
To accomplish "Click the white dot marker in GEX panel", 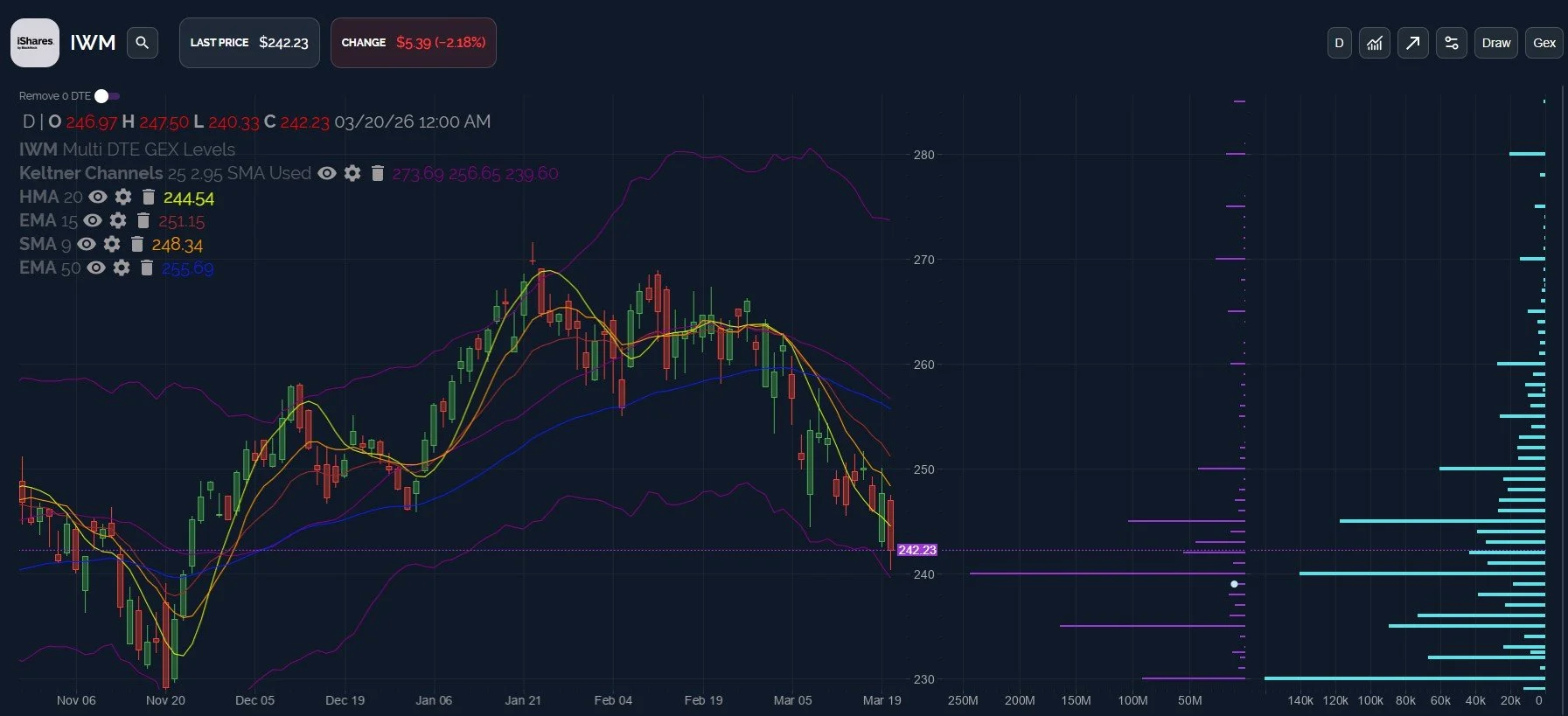I will click(x=1234, y=584).
